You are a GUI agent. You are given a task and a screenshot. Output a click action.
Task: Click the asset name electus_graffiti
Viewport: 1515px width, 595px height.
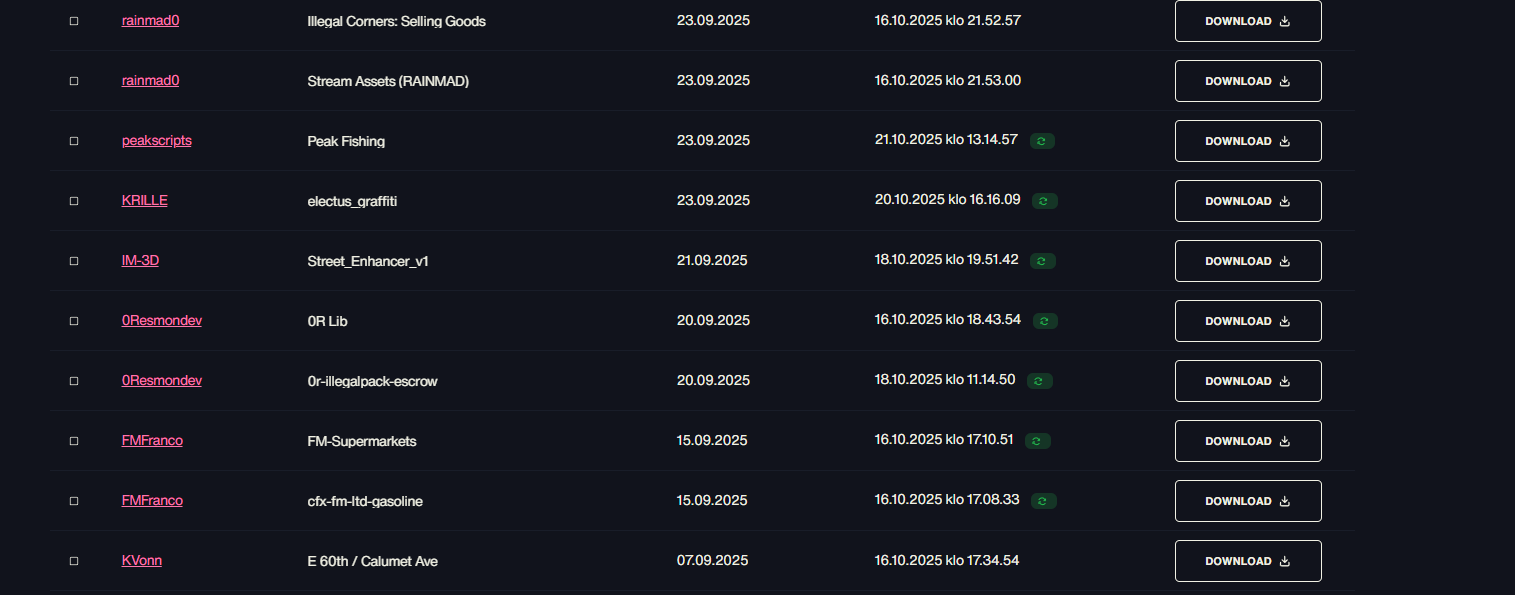[x=354, y=201]
